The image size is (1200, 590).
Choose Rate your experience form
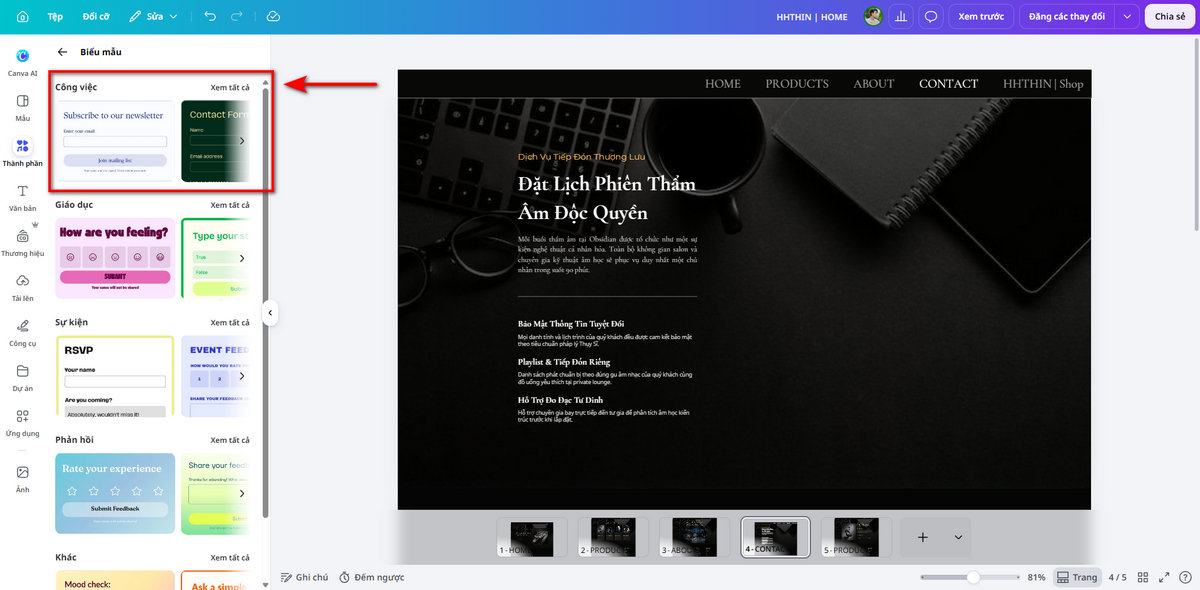pyautogui.click(x=115, y=493)
